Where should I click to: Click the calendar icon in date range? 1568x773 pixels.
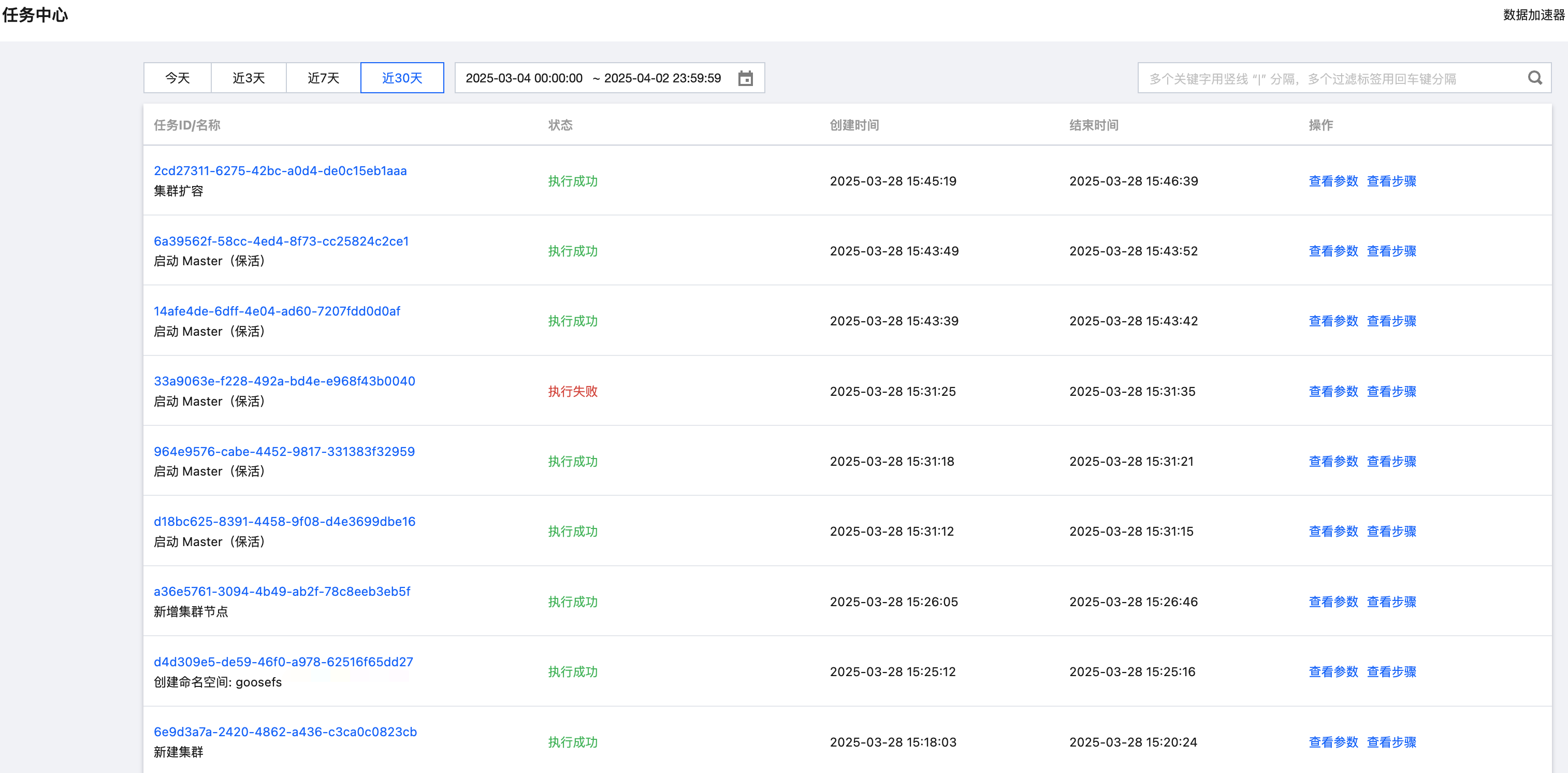[x=745, y=79]
